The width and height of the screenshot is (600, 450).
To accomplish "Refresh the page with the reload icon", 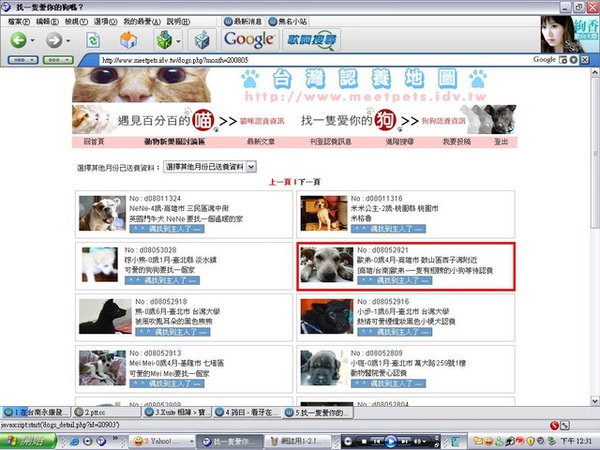I will [93, 40].
